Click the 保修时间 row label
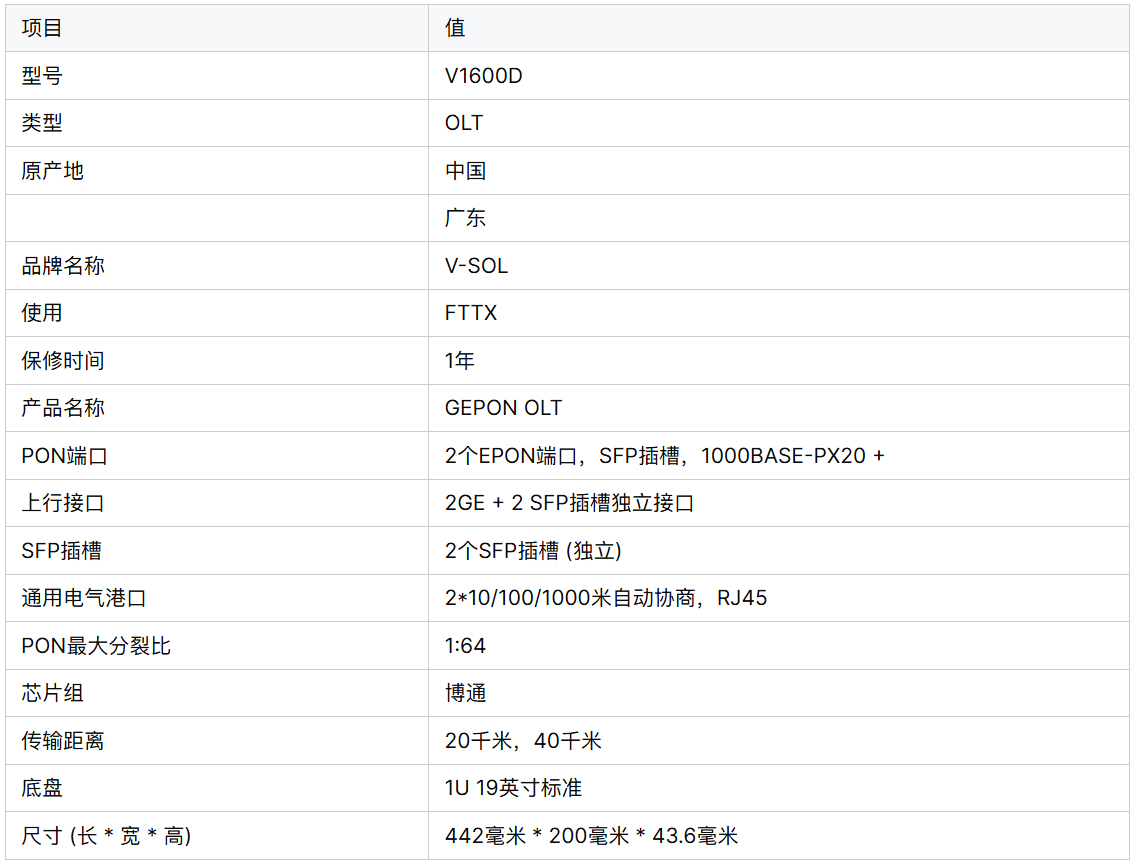This screenshot has height=864, width=1133. 63,361
